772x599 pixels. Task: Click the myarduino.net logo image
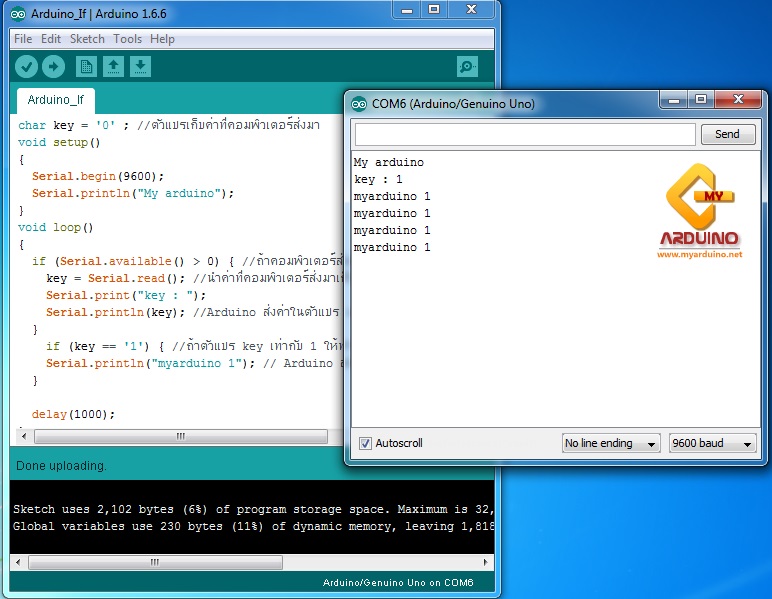(700, 215)
